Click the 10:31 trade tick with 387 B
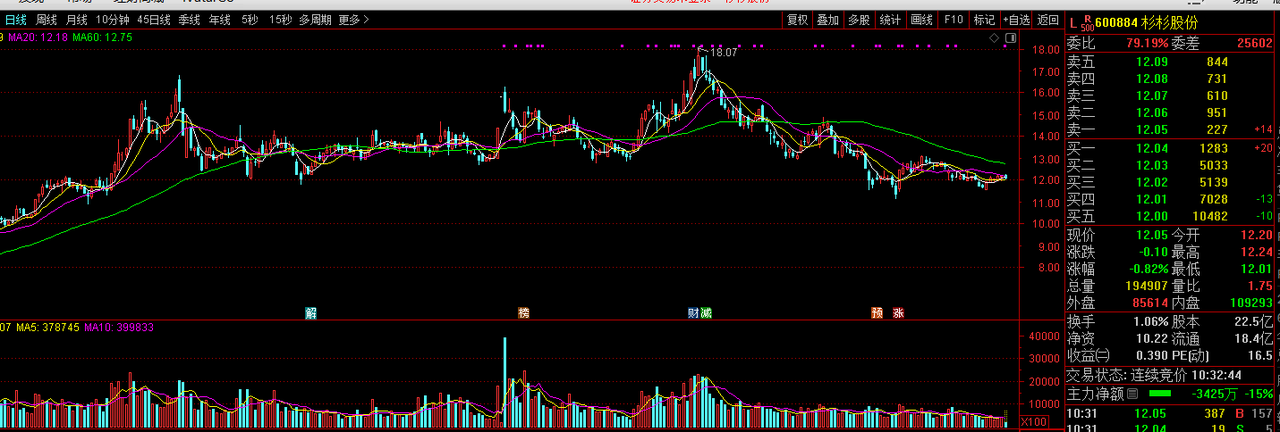1280x432 pixels. click(x=1172, y=413)
